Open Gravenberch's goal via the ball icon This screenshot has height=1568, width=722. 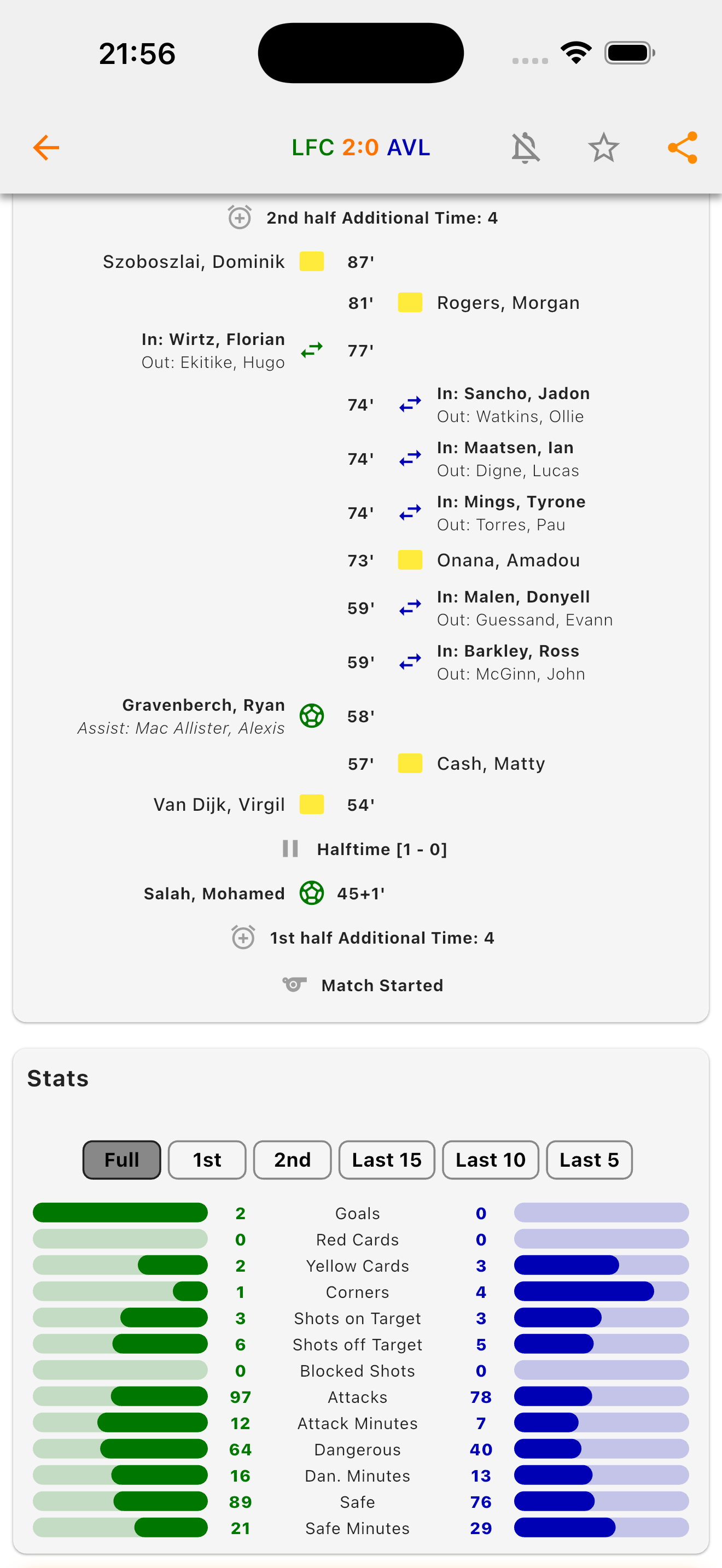click(311, 716)
